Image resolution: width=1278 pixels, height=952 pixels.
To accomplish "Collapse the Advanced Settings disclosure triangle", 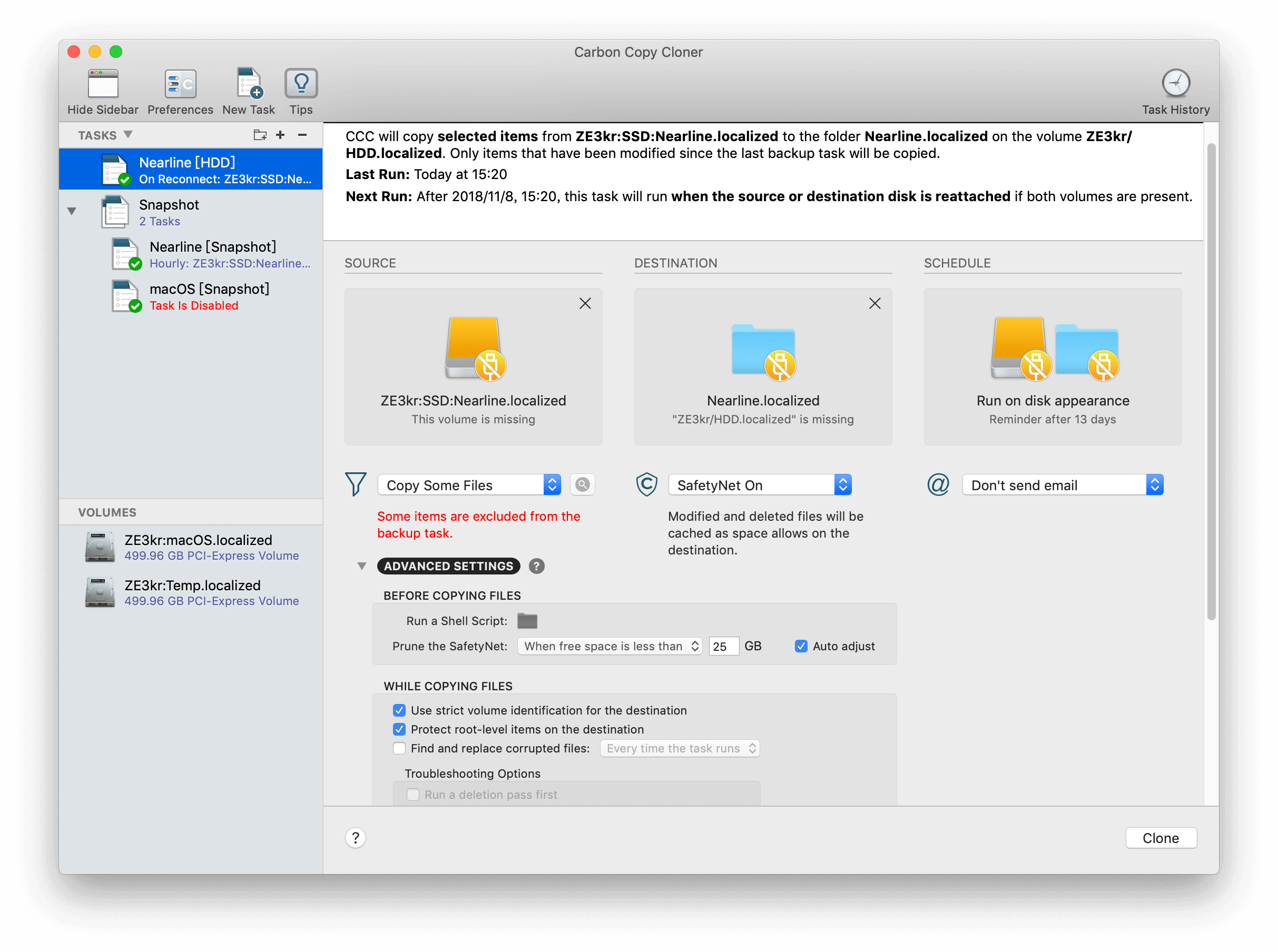I will click(x=361, y=567).
